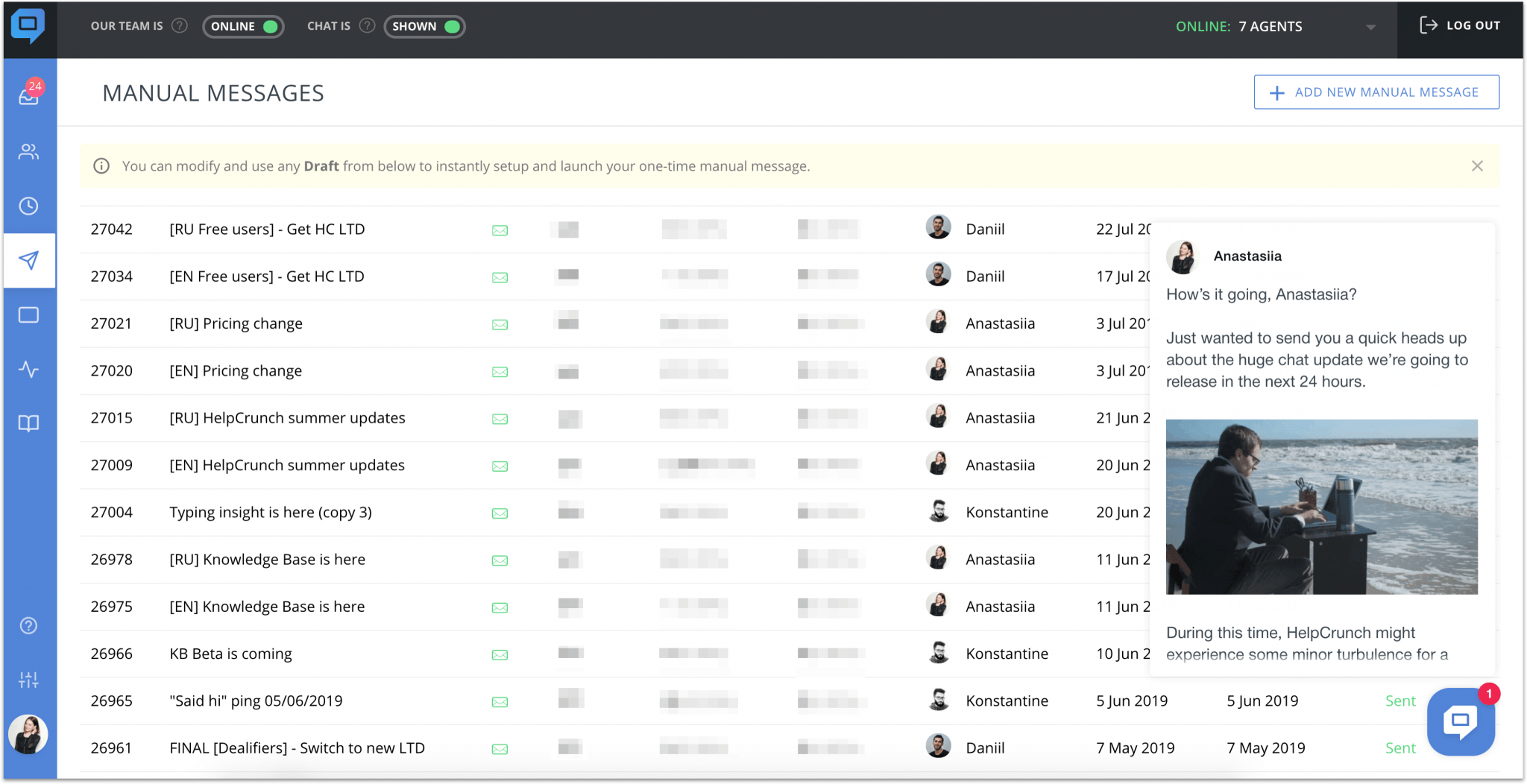
Task: Open the chat bubble widget bottom right
Action: click(1460, 721)
